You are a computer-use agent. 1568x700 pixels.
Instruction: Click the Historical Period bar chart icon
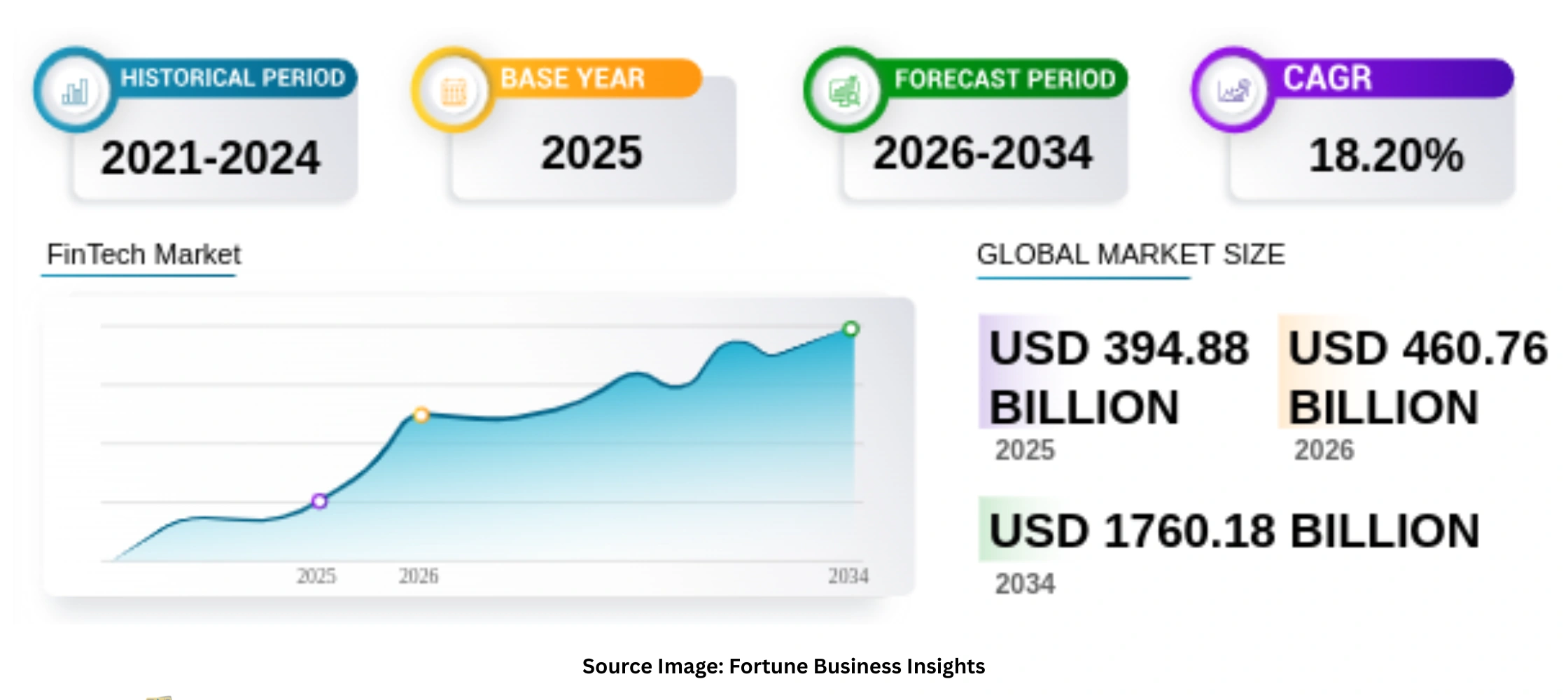pyautogui.click(x=75, y=91)
